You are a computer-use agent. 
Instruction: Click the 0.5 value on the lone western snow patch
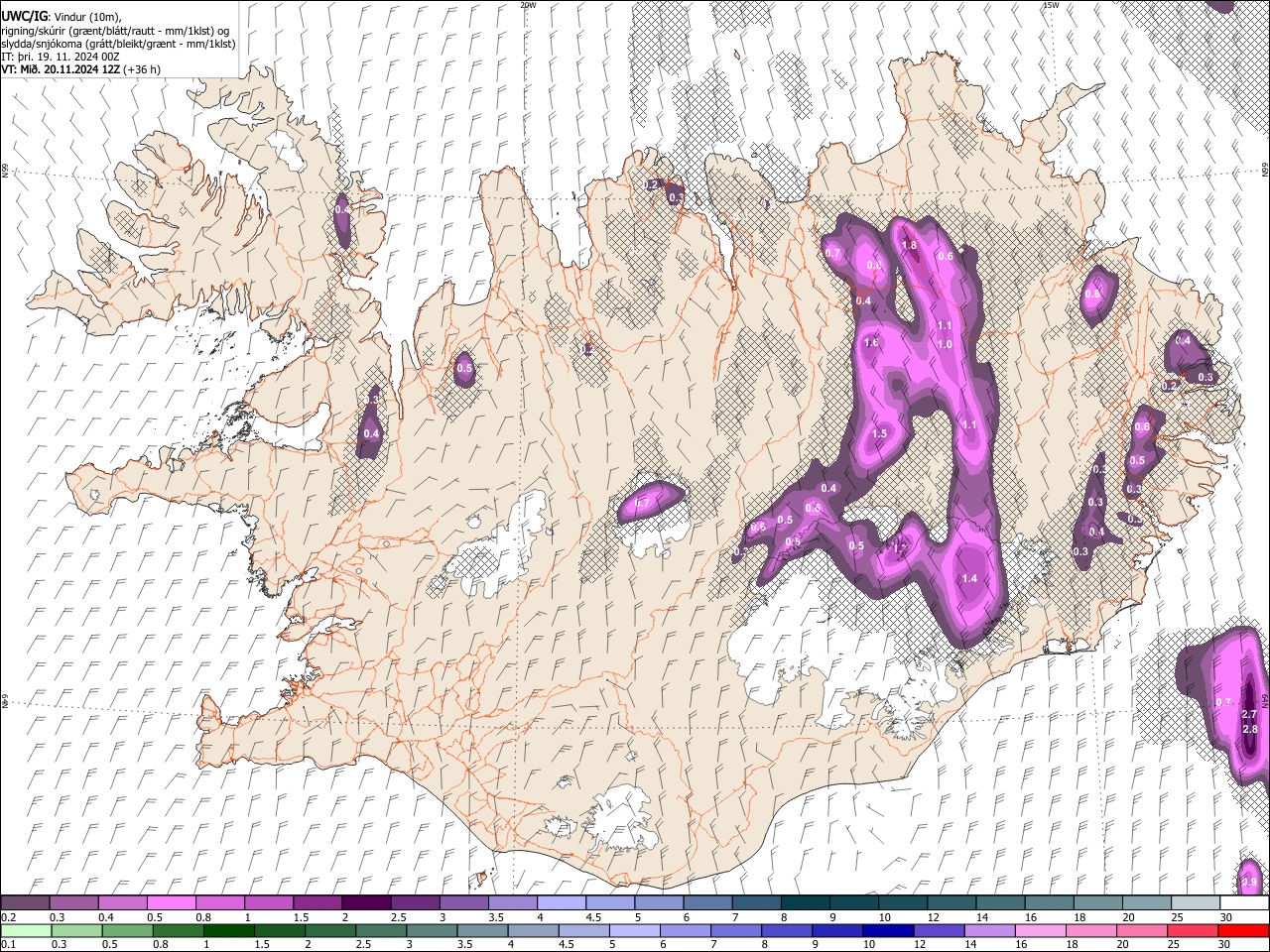(x=463, y=369)
